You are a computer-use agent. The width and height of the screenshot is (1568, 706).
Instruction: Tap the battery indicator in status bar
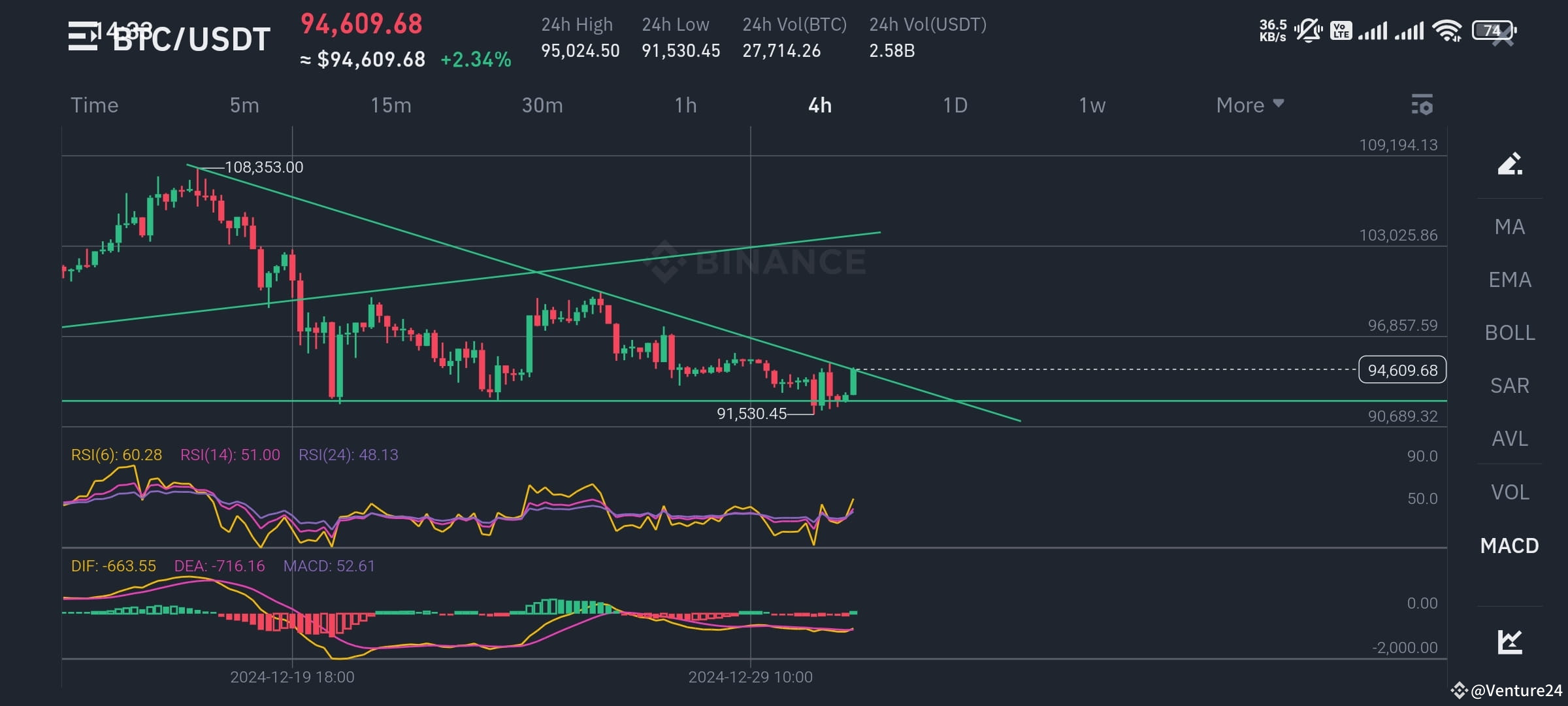[1494, 30]
